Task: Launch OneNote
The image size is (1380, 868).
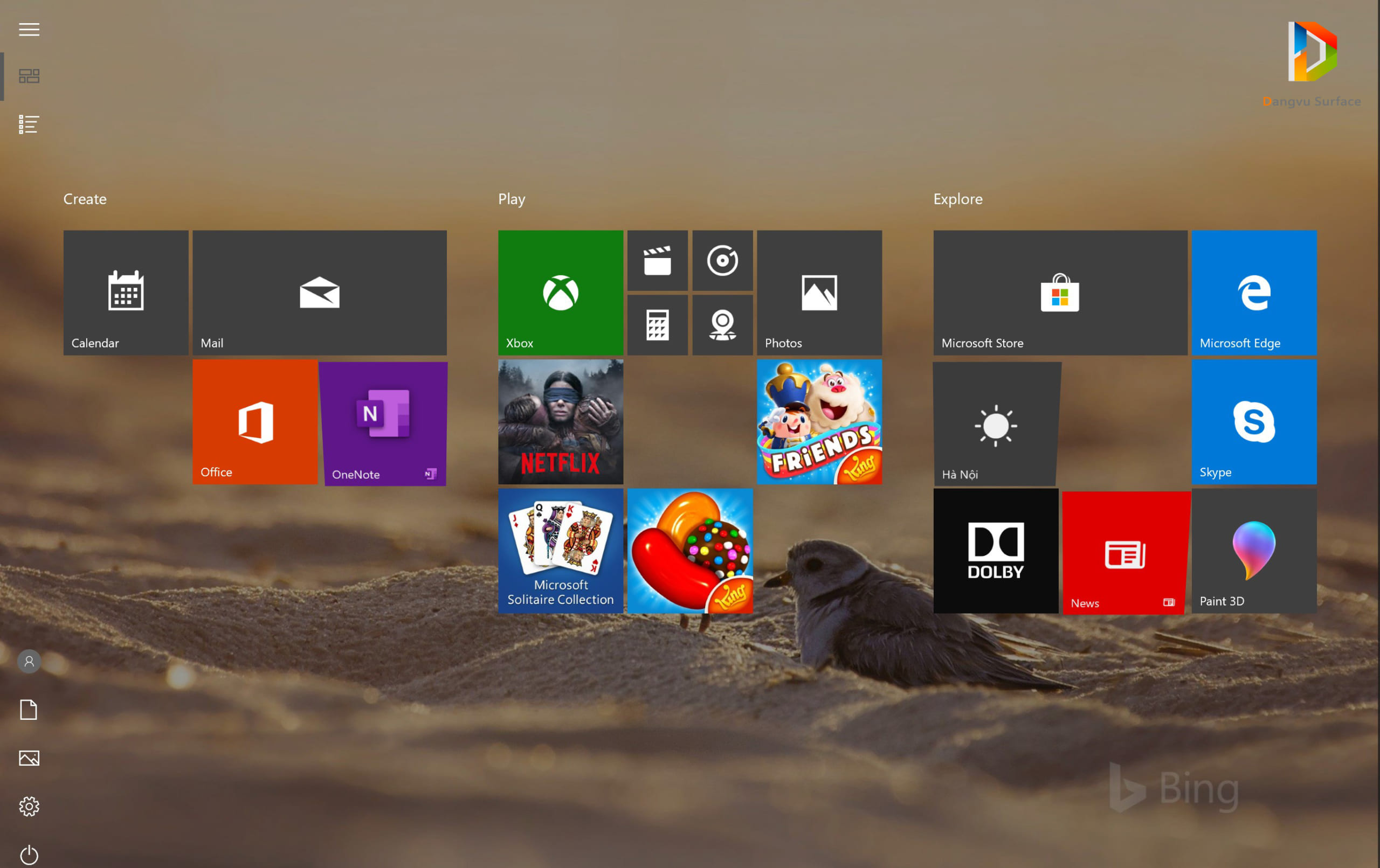Action: [x=383, y=423]
